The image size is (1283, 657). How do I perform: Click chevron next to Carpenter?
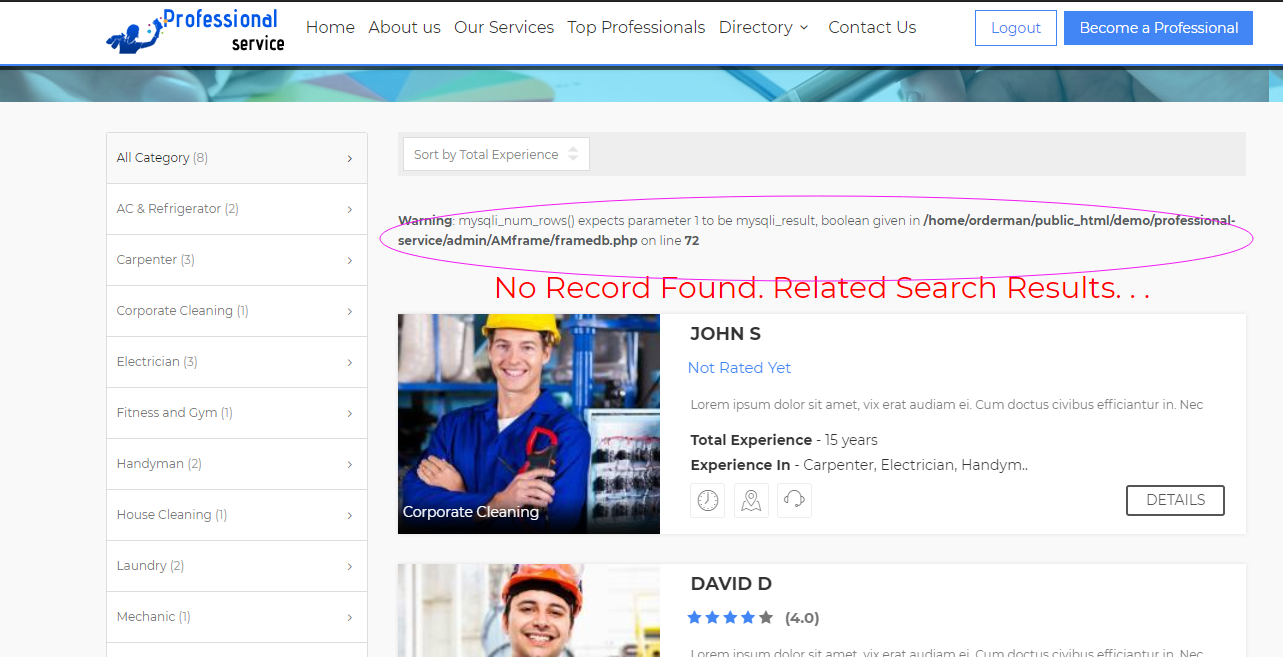coord(349,261)
